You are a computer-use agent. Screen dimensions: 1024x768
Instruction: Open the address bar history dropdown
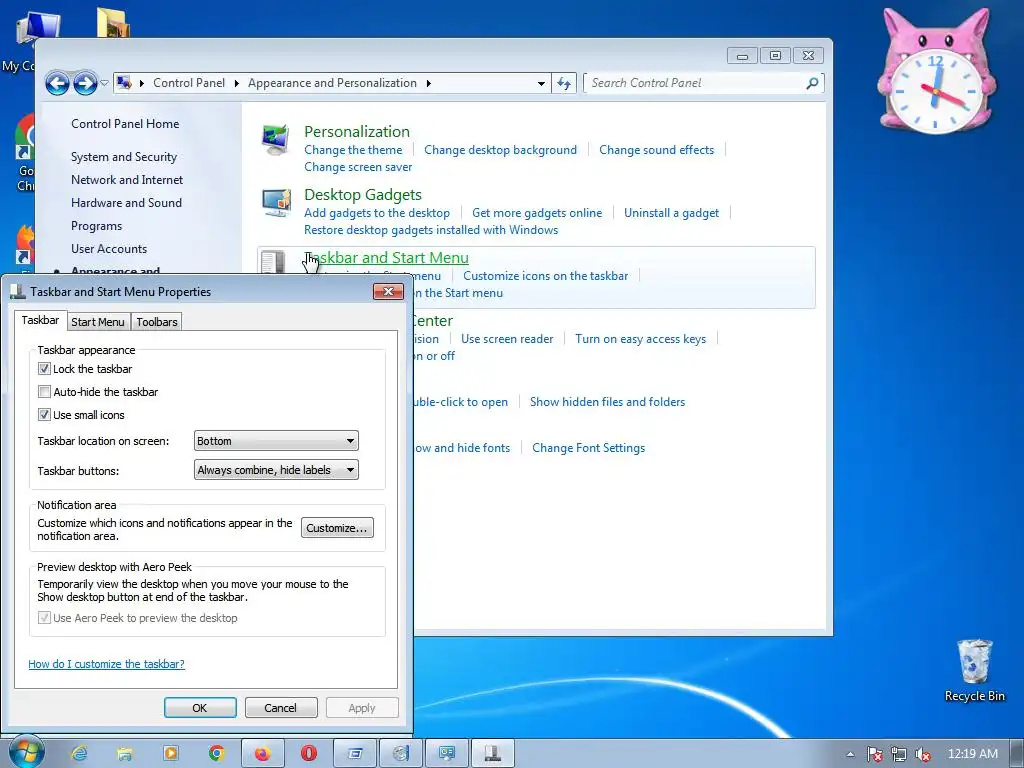pos(541,83)
